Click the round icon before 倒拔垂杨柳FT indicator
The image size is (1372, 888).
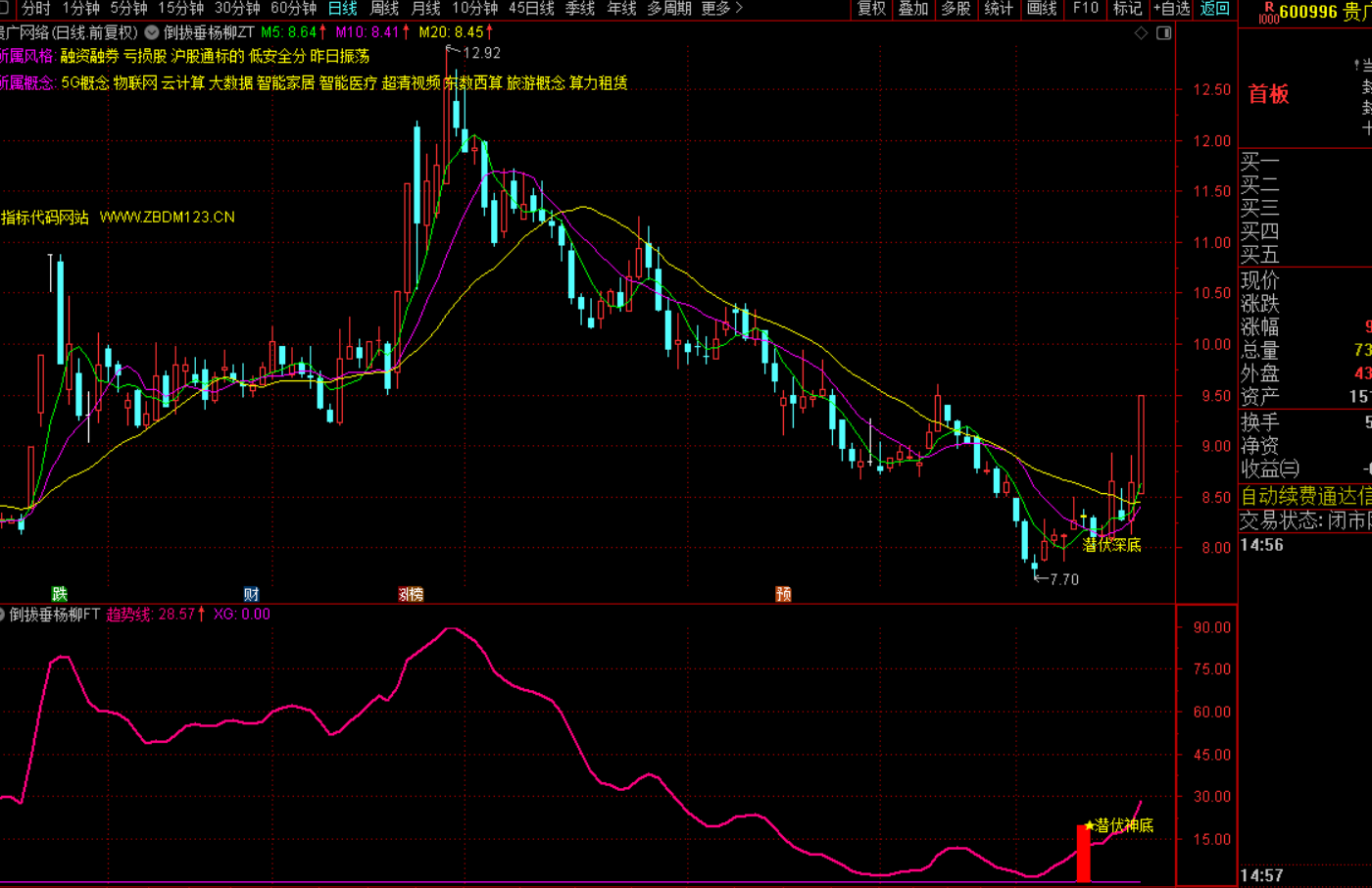tap(3, 615)
